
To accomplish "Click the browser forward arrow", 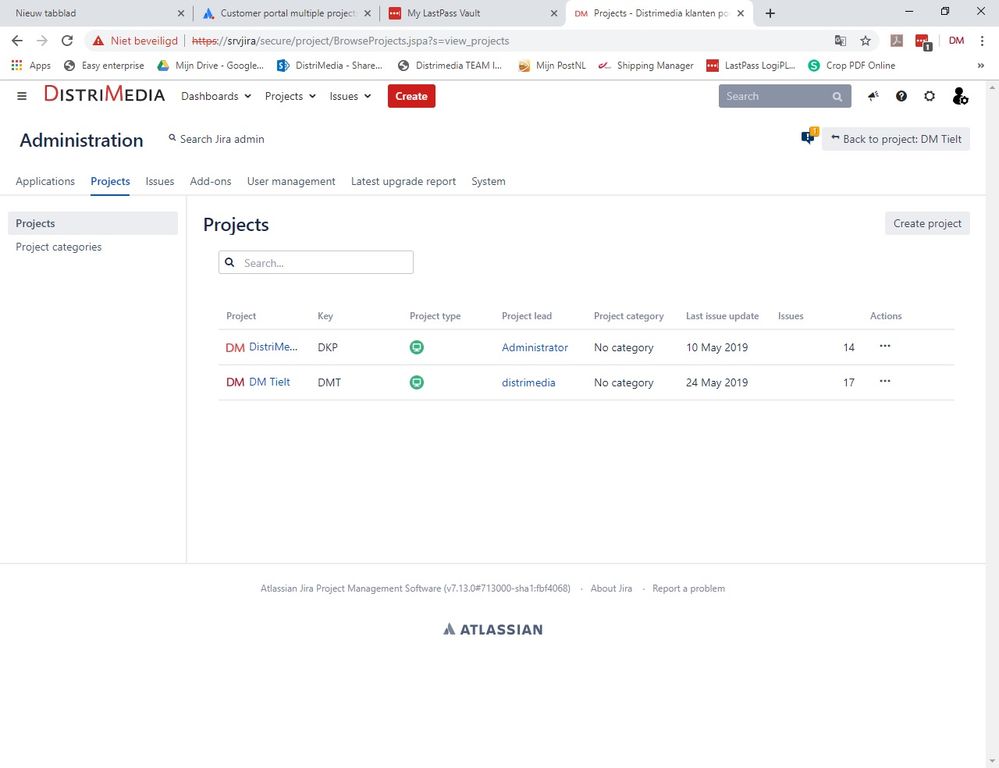I will click(x=42, y=41).
